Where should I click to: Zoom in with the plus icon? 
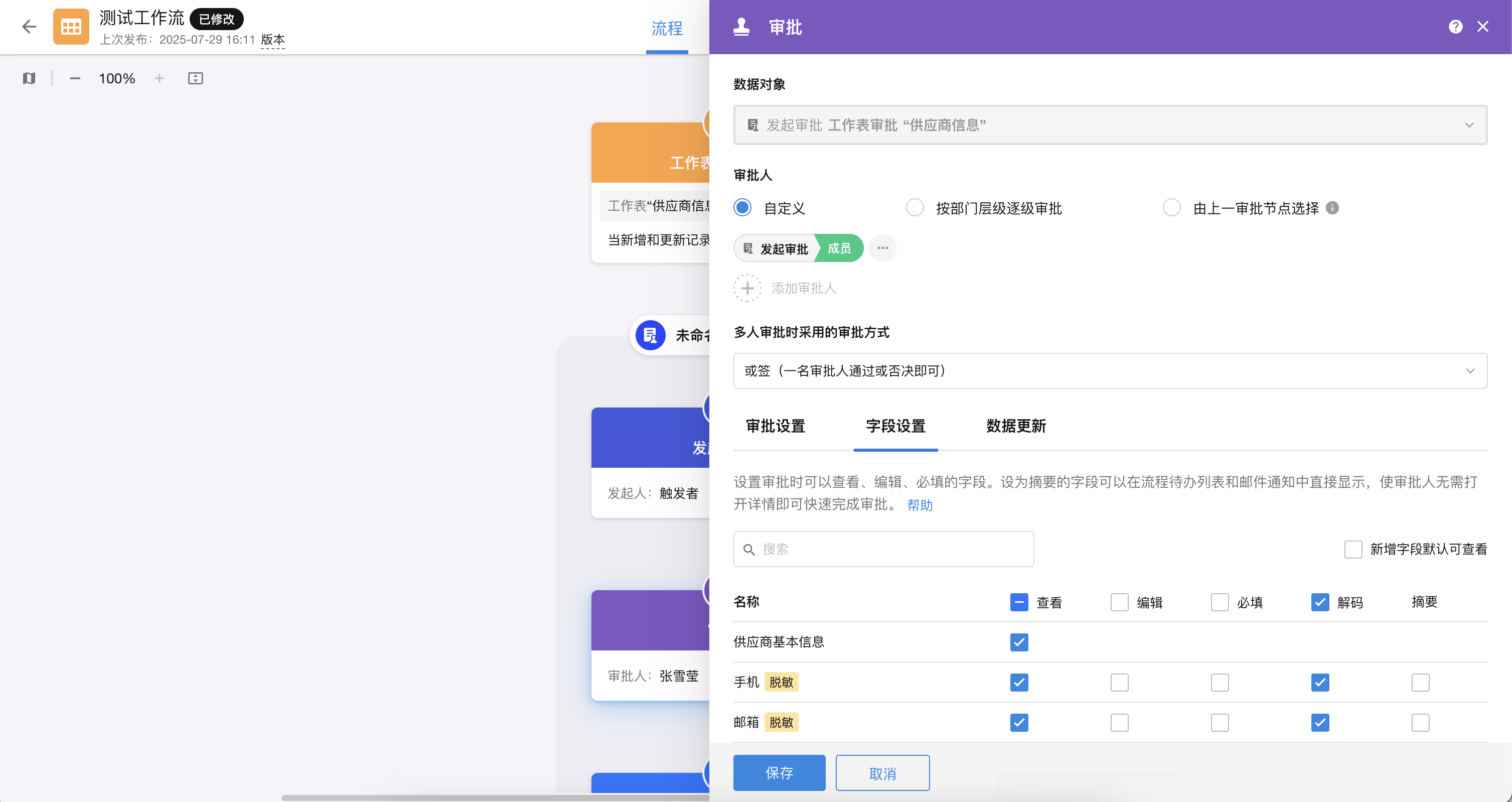click(159, 78)
